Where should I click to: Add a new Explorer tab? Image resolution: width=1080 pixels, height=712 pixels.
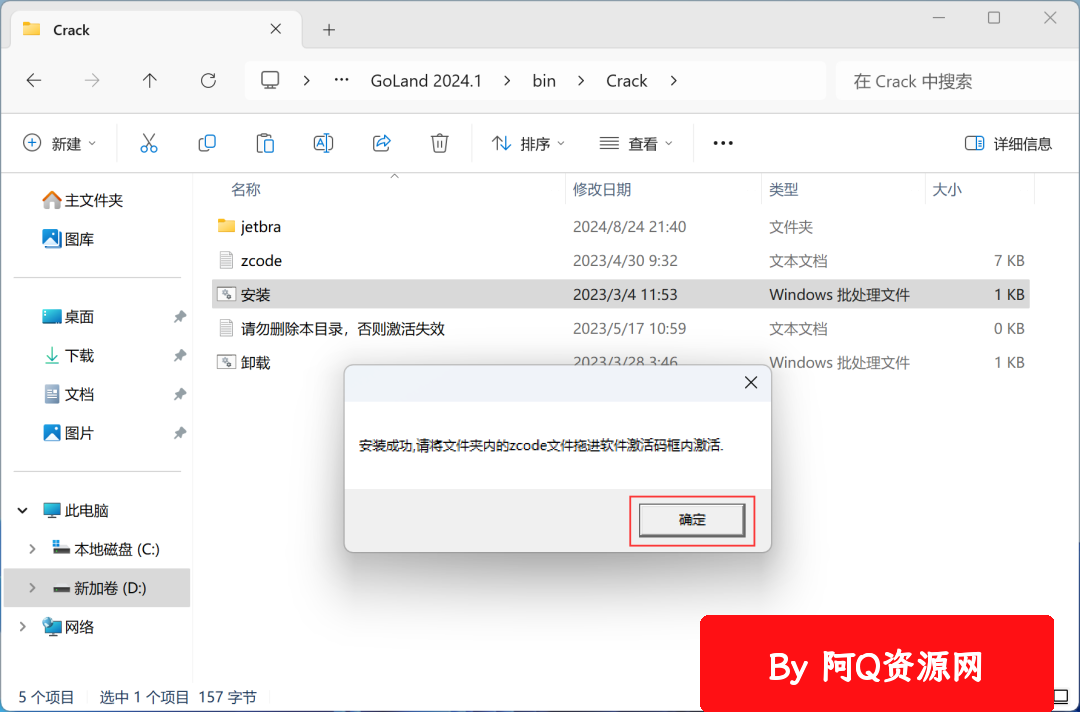coord(329,30)
